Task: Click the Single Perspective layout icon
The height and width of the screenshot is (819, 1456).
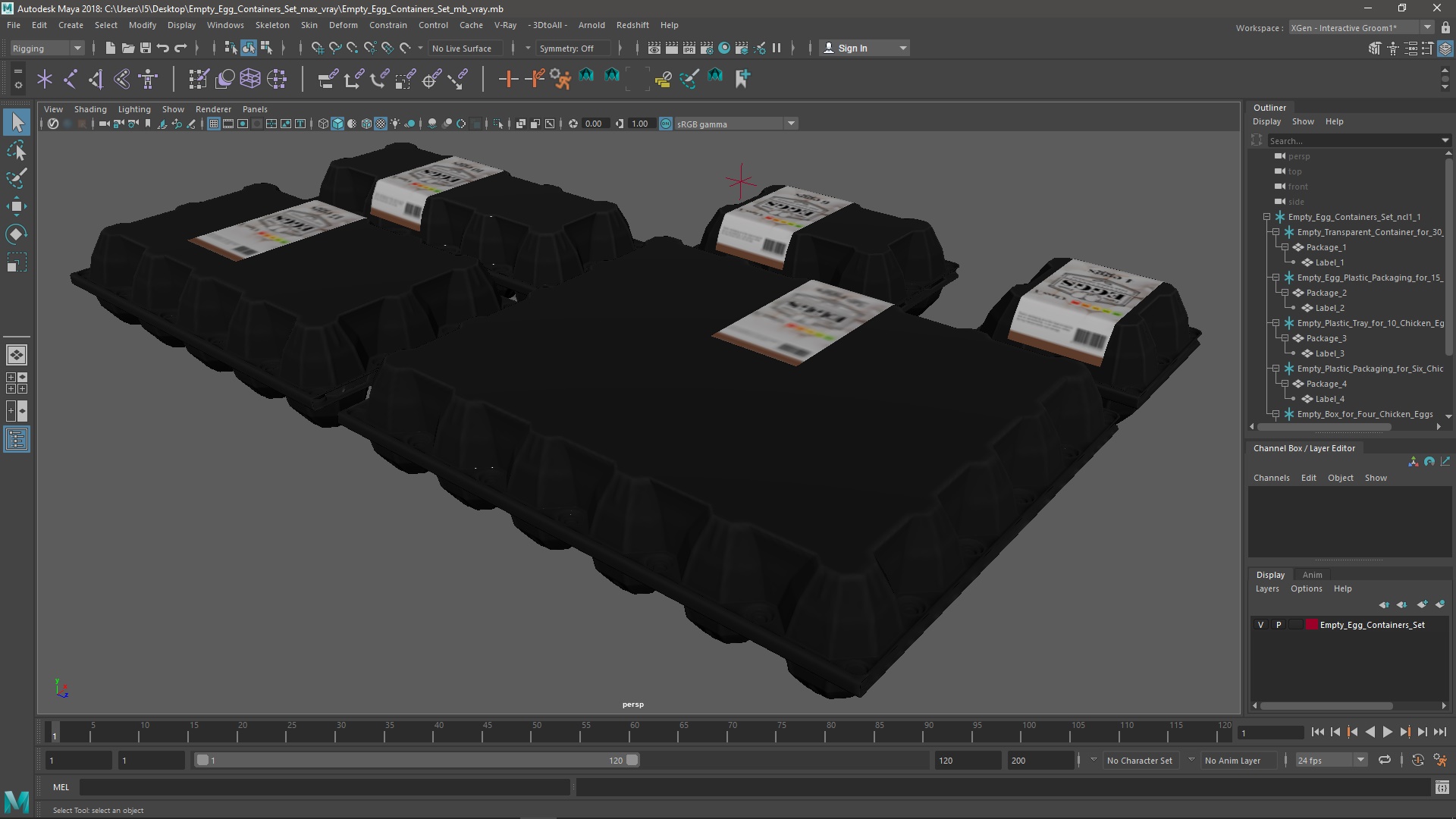Action: pyautogui.click(x=17, y=355)
